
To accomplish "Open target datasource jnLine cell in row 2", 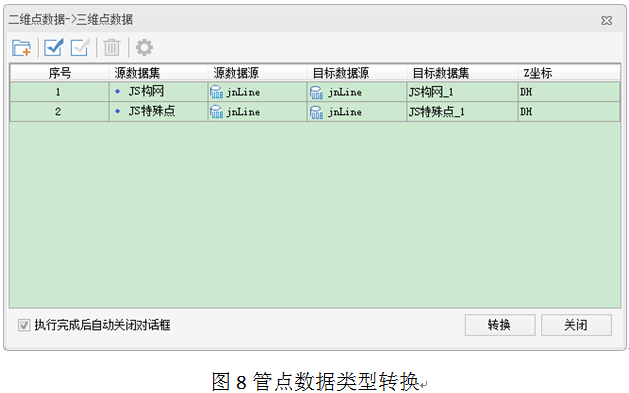I will click(357, 111).
